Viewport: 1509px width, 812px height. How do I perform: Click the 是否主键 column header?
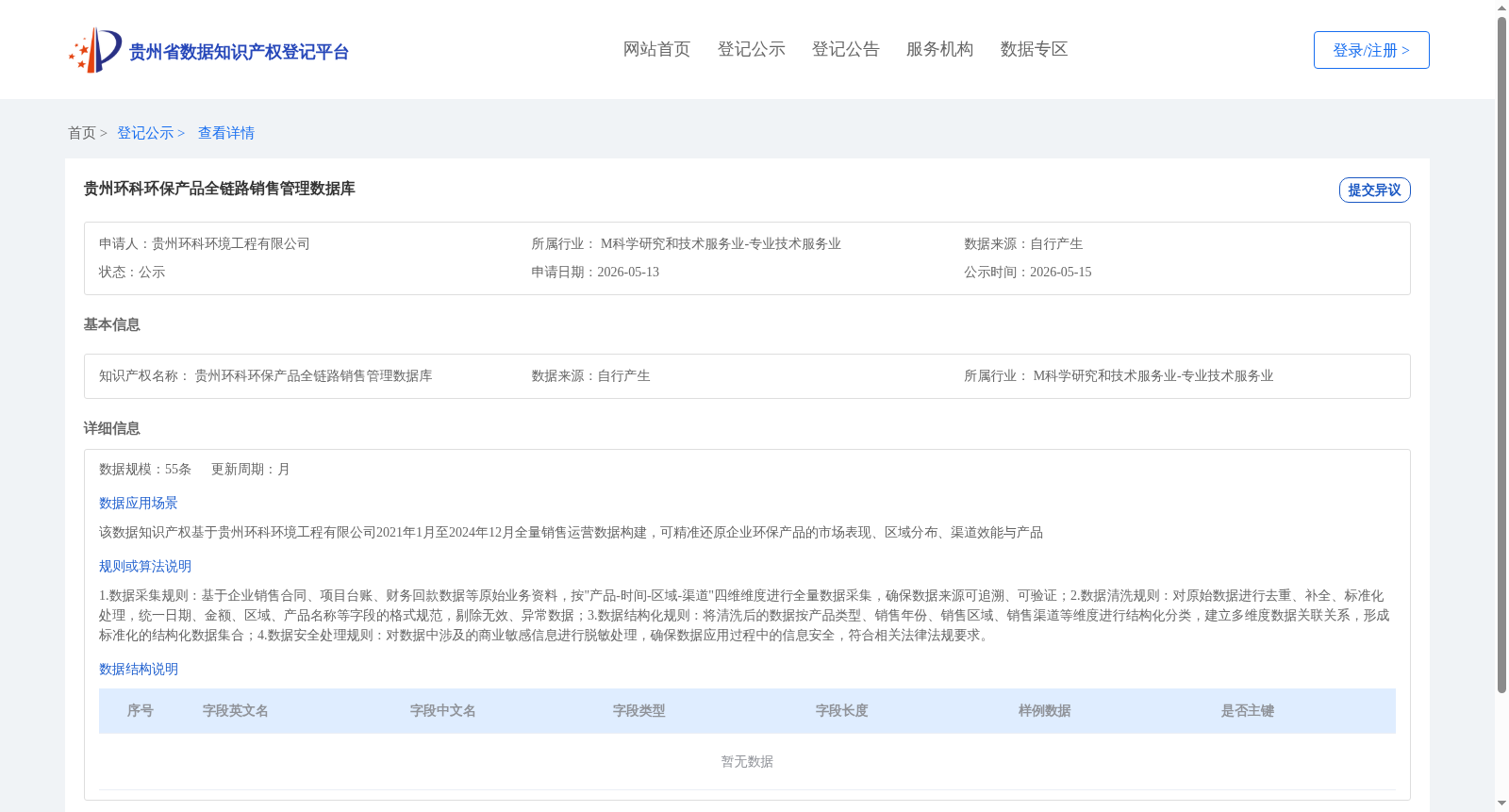coord(1248,710)
